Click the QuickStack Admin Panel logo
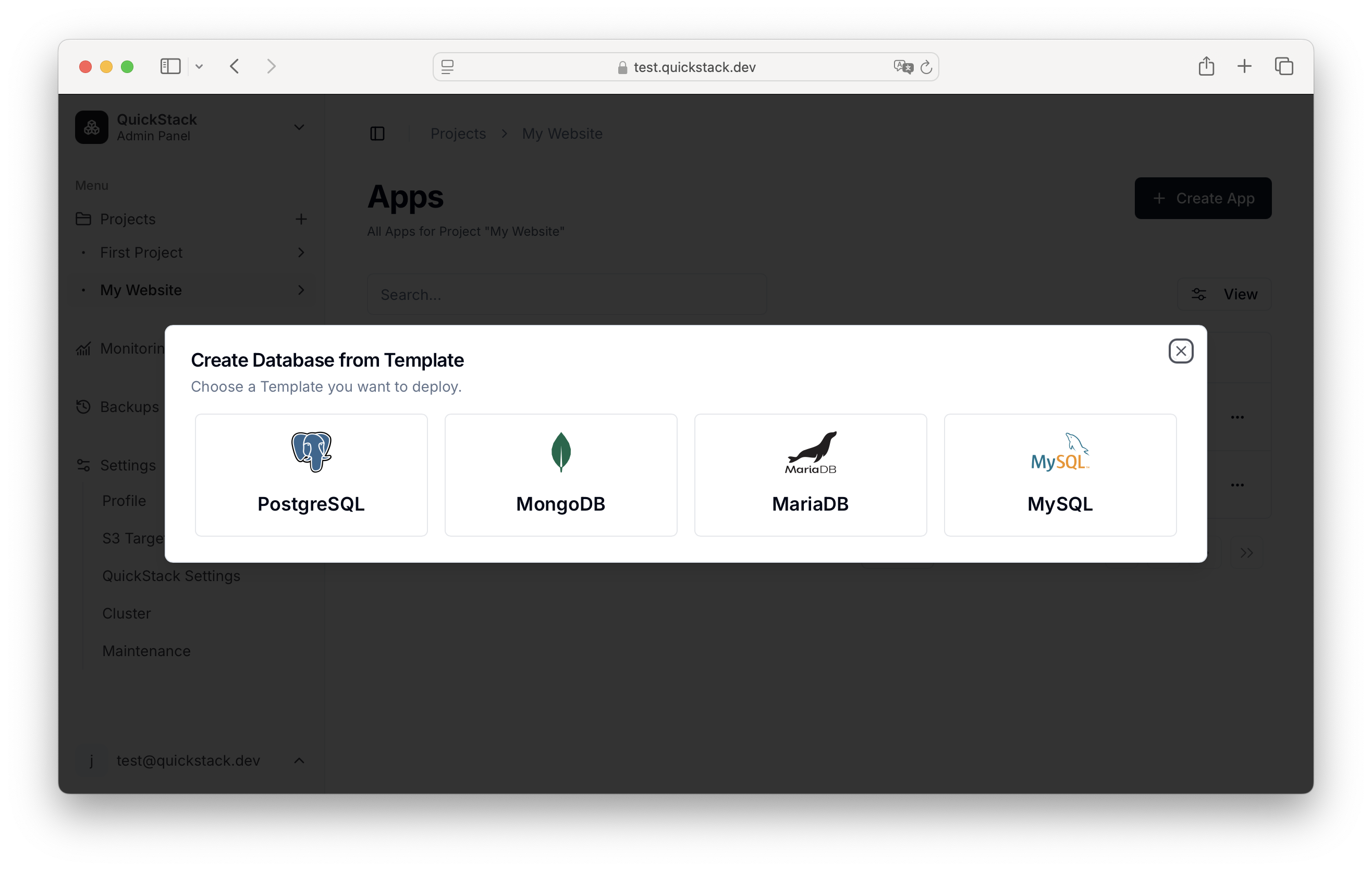The width and height of the screenshot is (1372, 871). click(92, 127)
